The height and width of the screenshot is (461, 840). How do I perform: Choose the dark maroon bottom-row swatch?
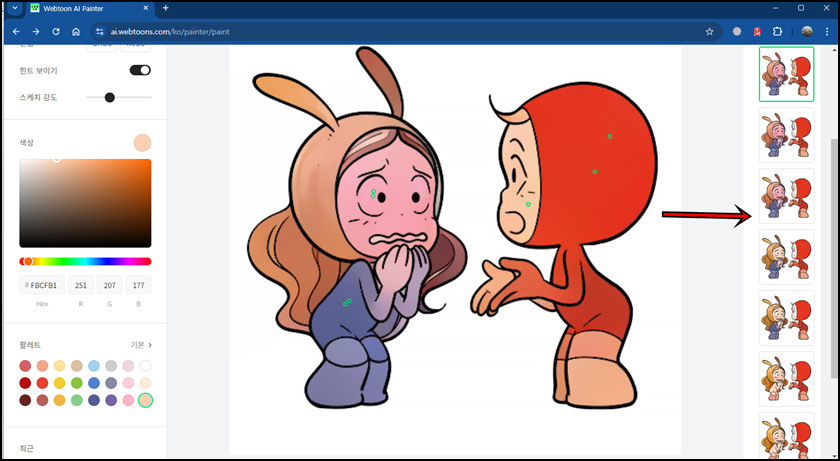(x=25, y=400)
